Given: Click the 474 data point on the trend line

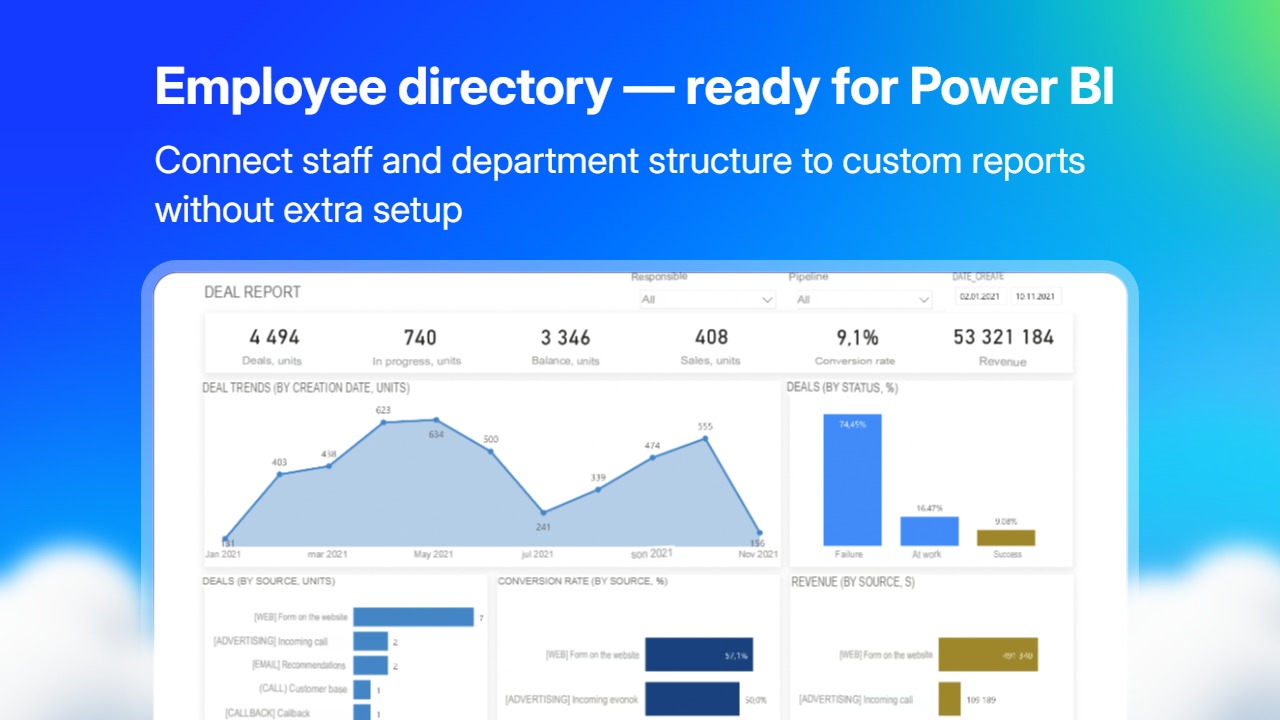Looking at the screenshot, I should [652, 458].
